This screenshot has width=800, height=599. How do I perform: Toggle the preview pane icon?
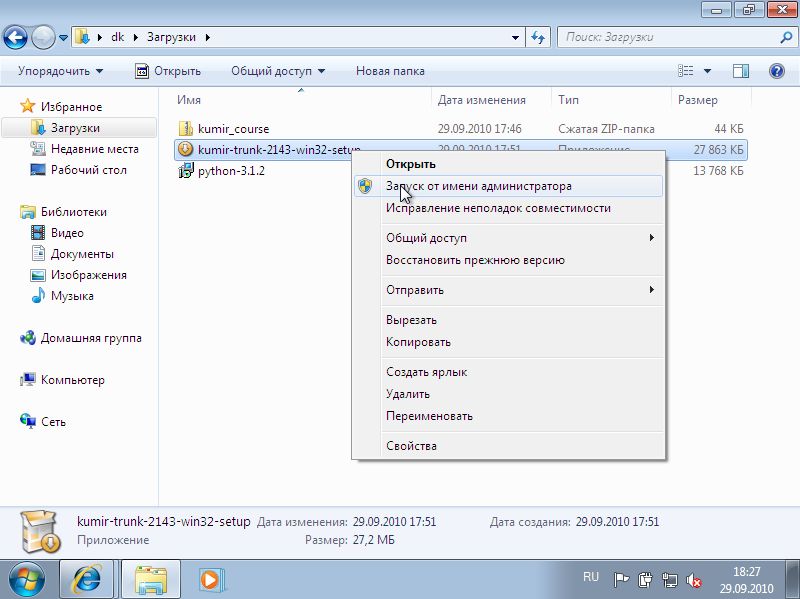[x=741, y=71]
